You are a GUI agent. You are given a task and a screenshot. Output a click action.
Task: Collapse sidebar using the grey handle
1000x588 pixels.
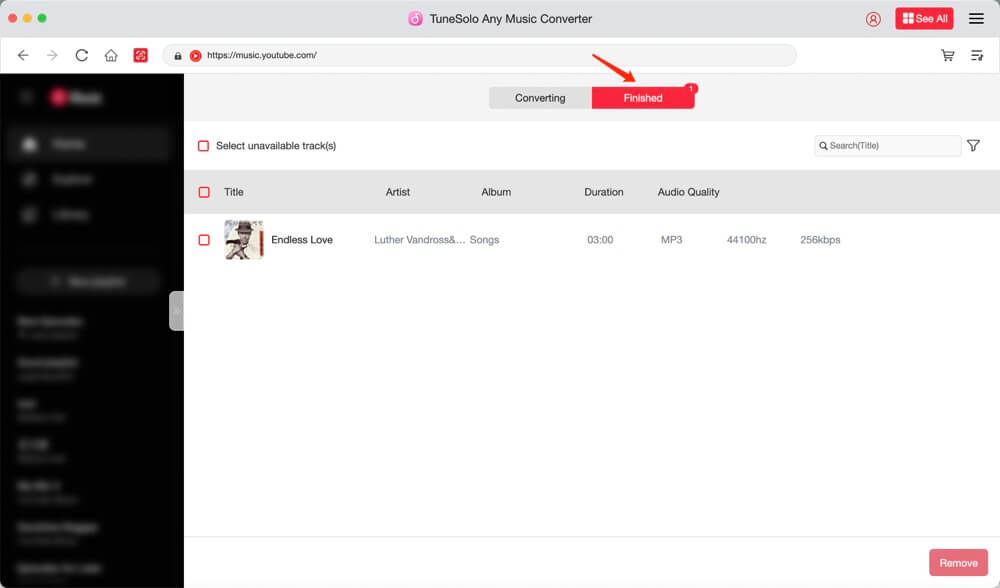[x=176, y=311]
